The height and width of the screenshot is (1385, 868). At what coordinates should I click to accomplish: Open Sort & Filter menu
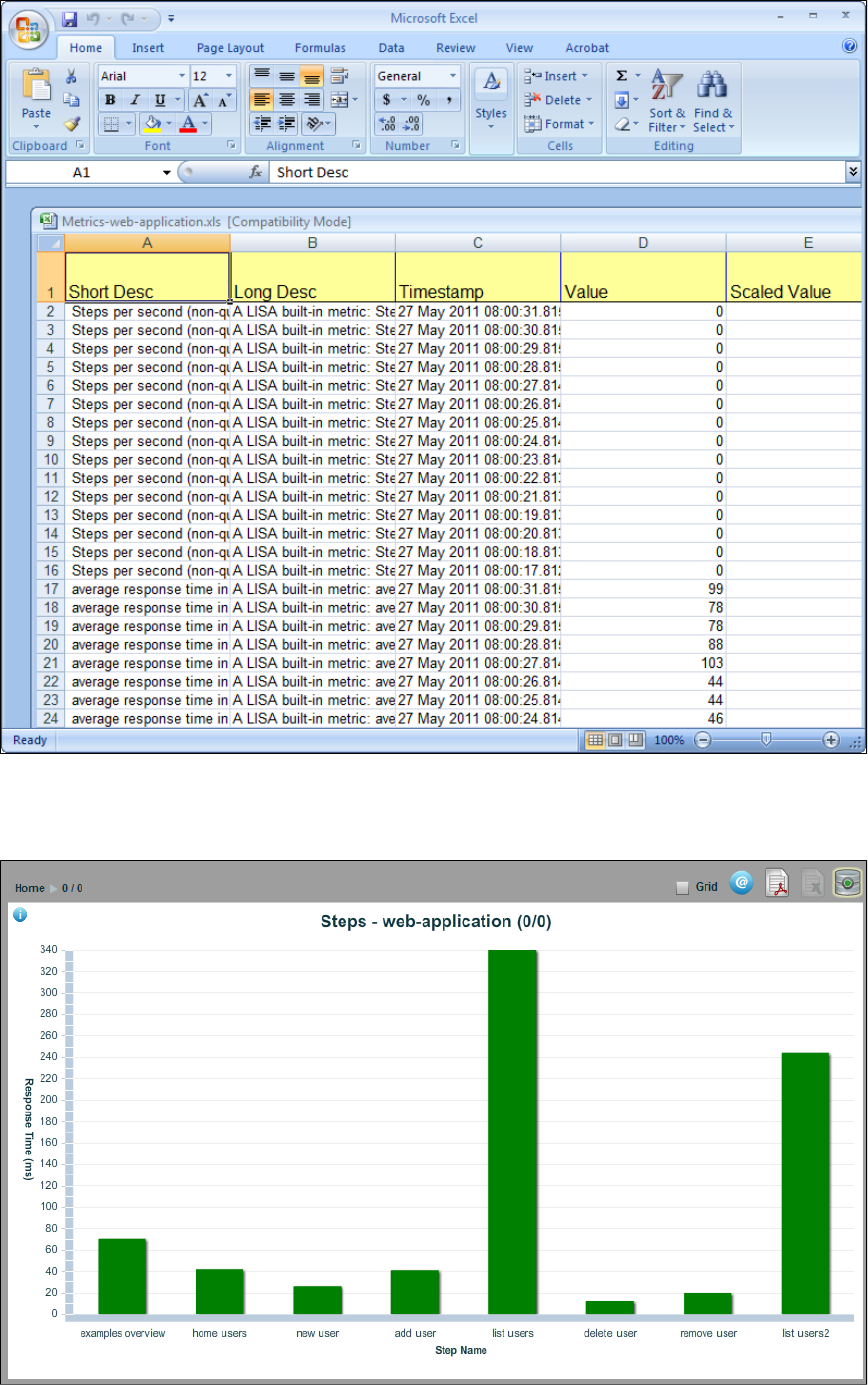click(667, 100)
